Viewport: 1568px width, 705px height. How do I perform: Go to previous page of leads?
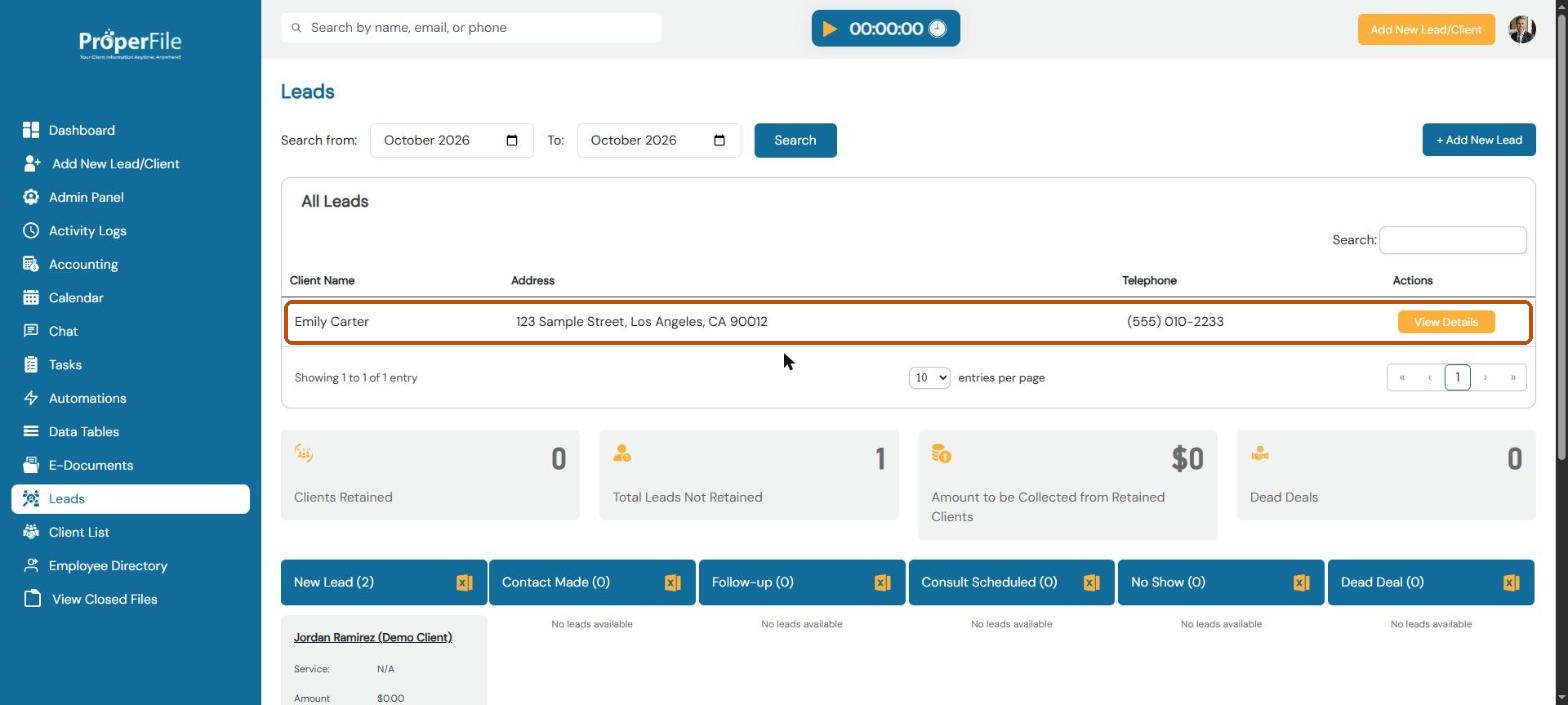[x=1429, y=377]
